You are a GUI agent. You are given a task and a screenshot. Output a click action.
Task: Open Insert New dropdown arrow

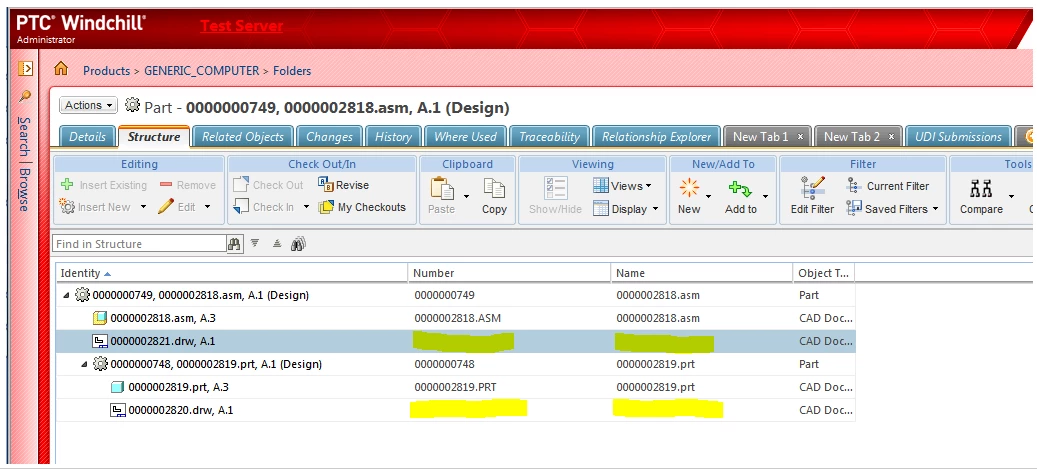[143, 207]
